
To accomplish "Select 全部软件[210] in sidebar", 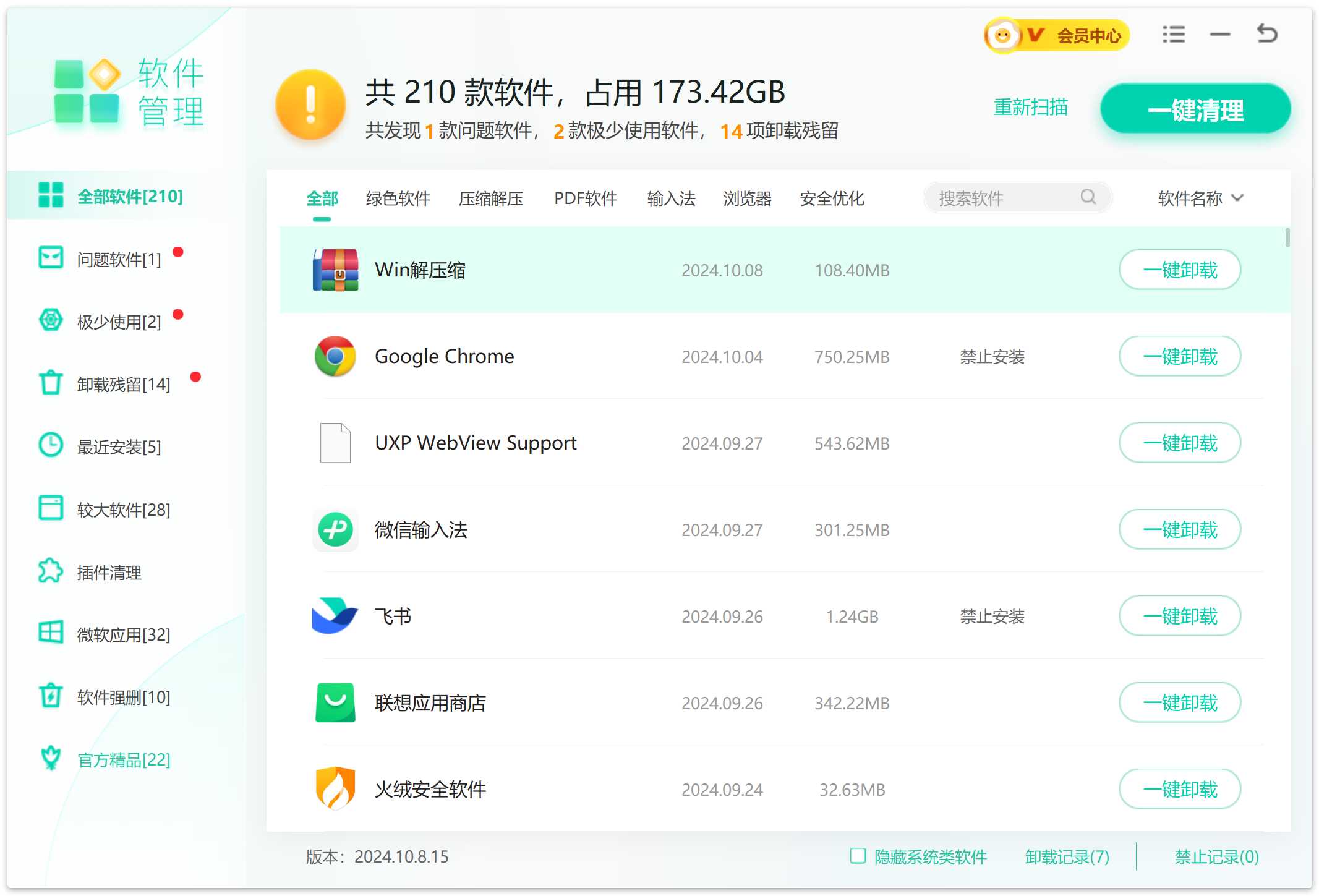I will point(127,196).
